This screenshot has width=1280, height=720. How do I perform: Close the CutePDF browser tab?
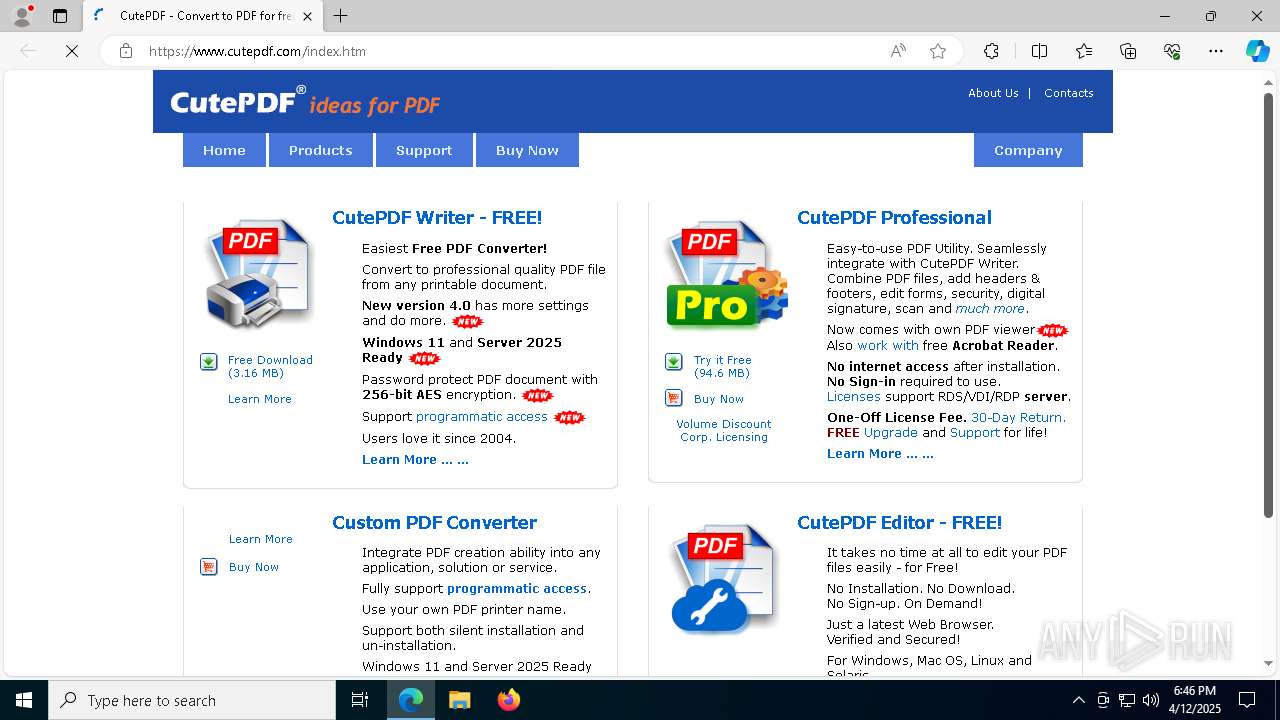(x=307, y=16)
